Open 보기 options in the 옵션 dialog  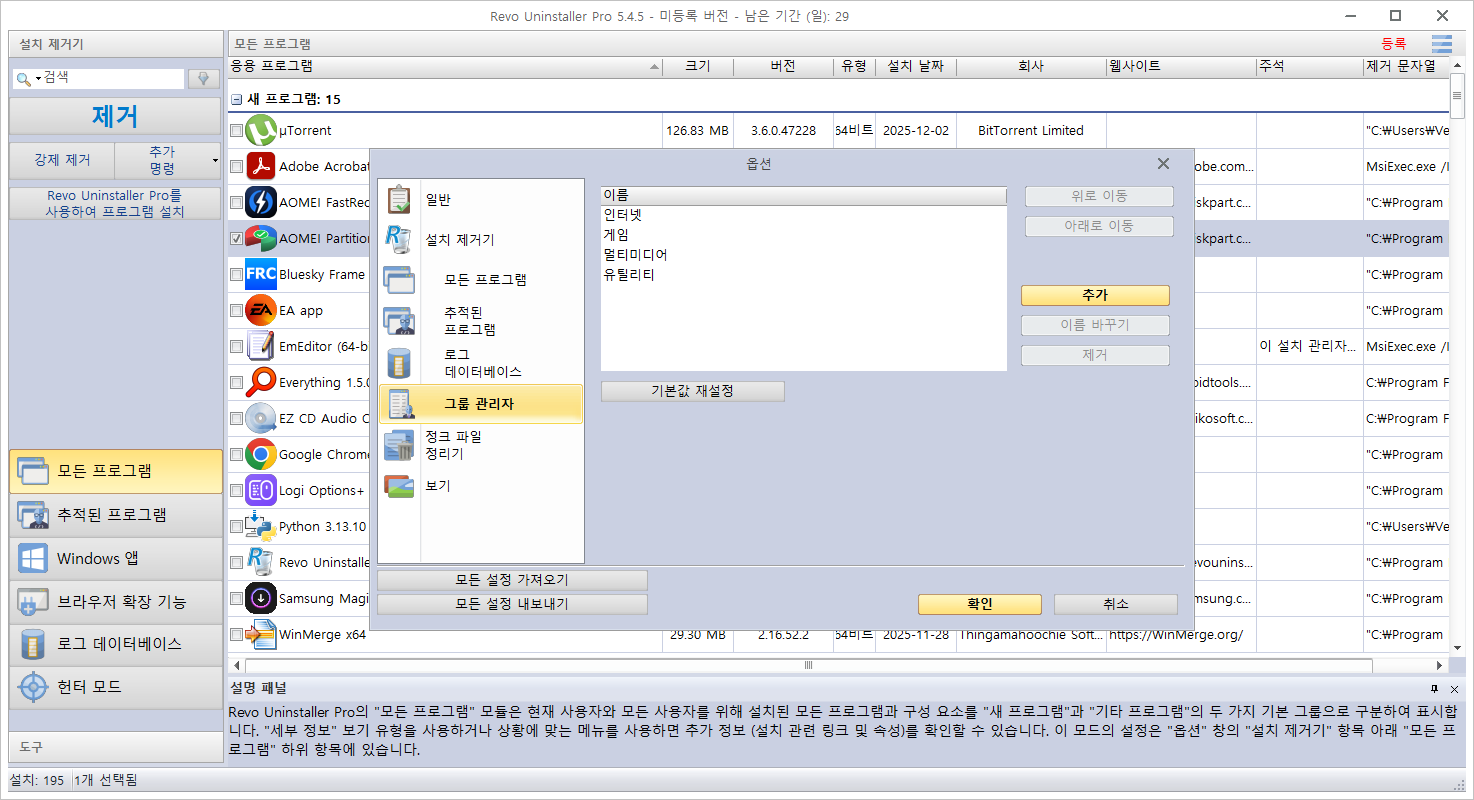(x=482, y=486)
